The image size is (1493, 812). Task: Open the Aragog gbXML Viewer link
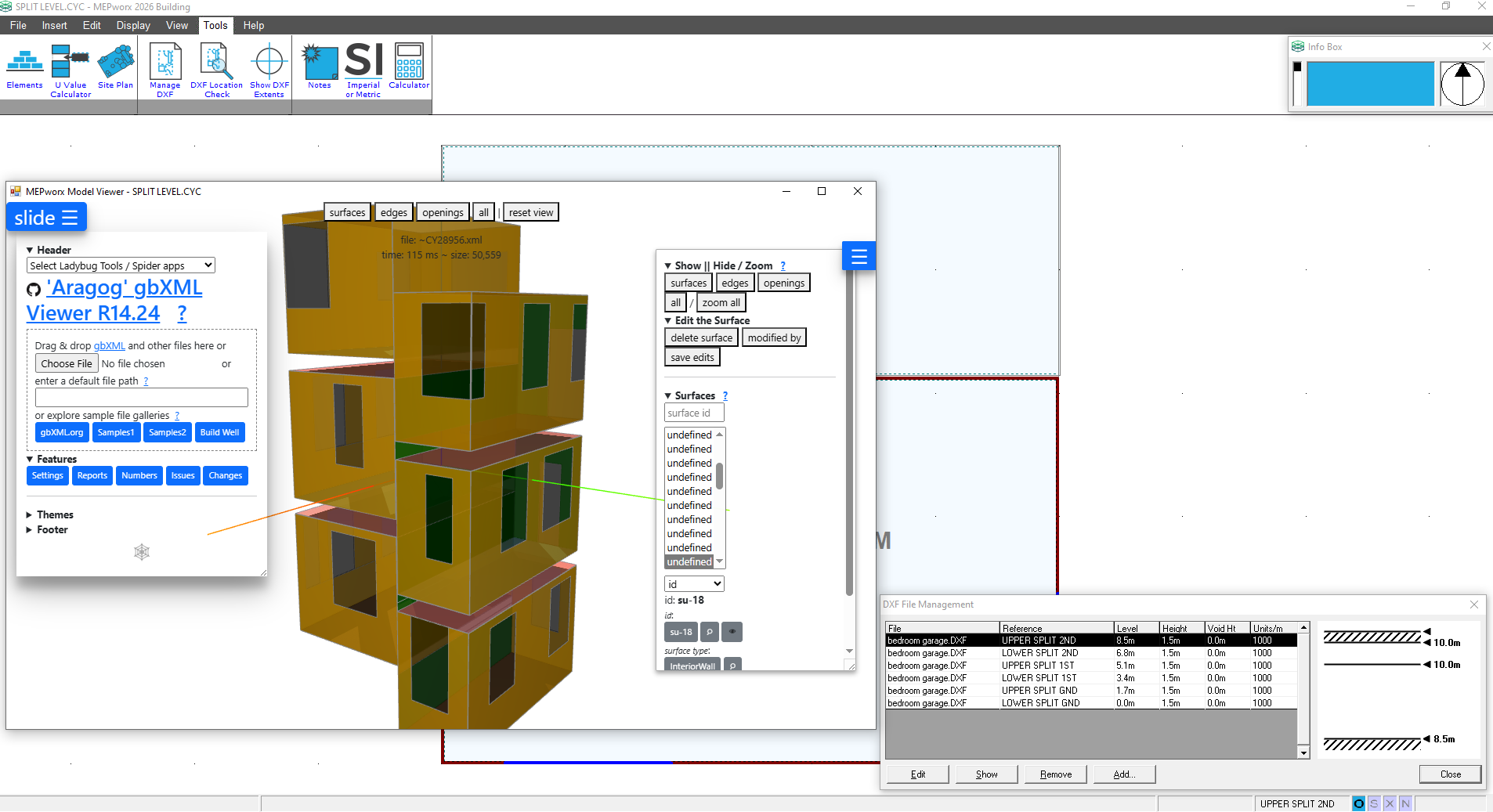[114, 300]
